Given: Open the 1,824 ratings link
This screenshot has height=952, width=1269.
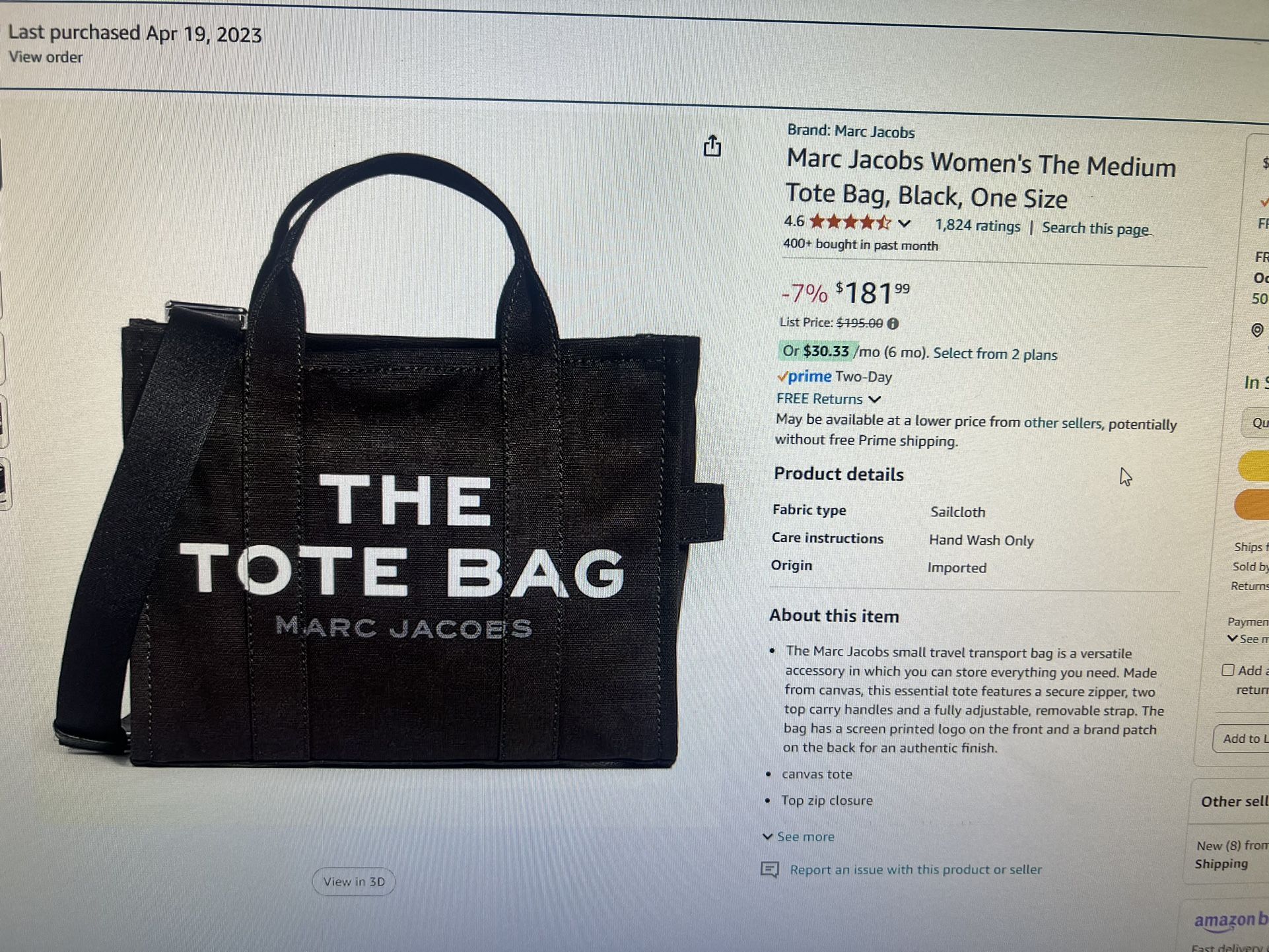Looking at the screenshot, I should tap(978, 226).
